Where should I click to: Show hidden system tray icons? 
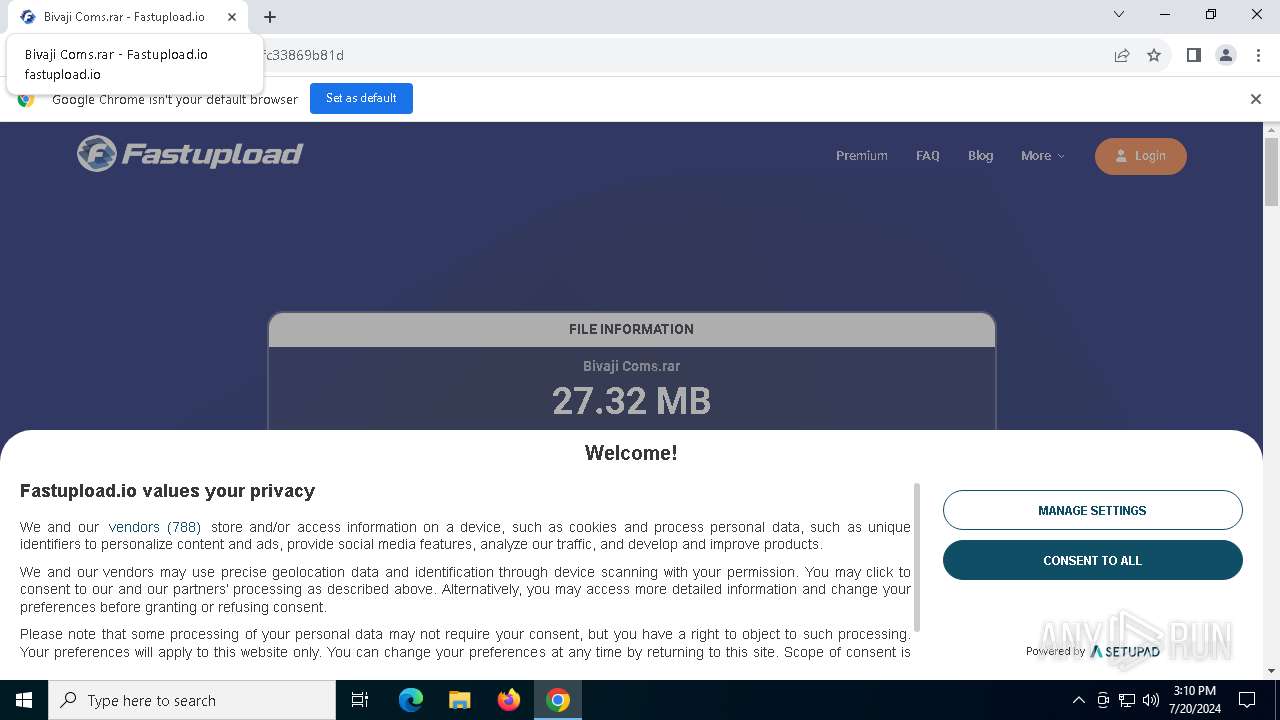click(1078, 700)
